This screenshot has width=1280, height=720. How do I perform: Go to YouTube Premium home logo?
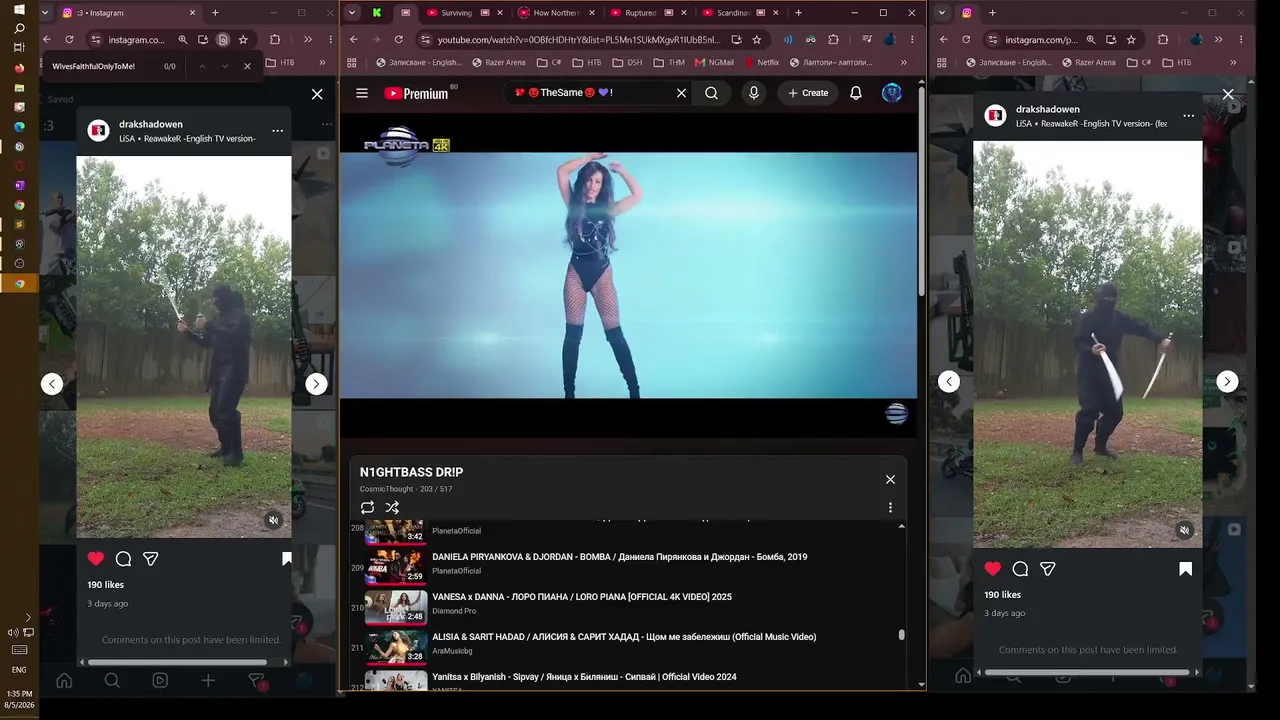click(416, 93)
